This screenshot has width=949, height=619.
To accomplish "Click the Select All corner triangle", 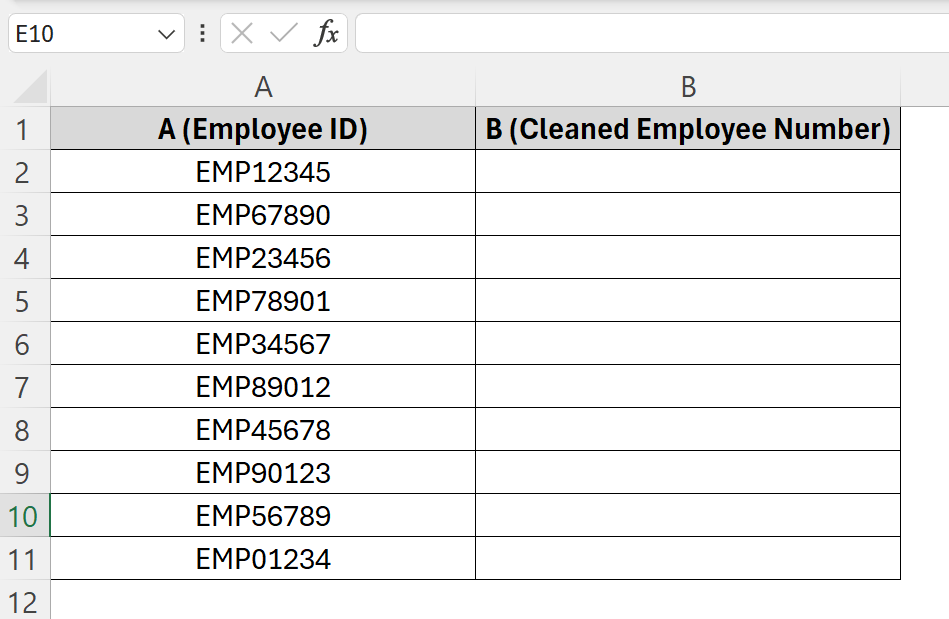I will click(x=30, y=87).
